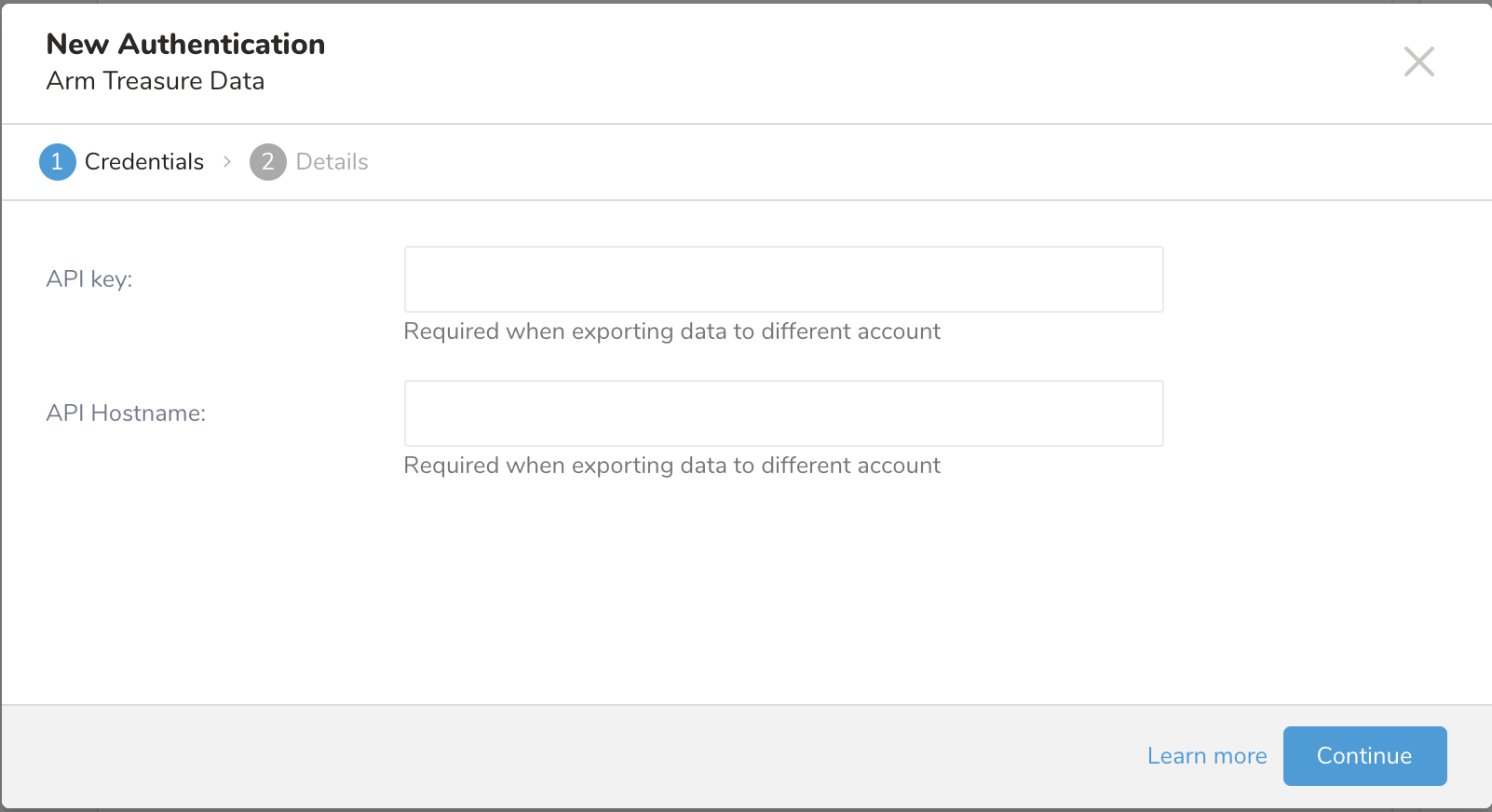Click the helper text under API key
1492x812 pixels.
[x=671, y=332]
